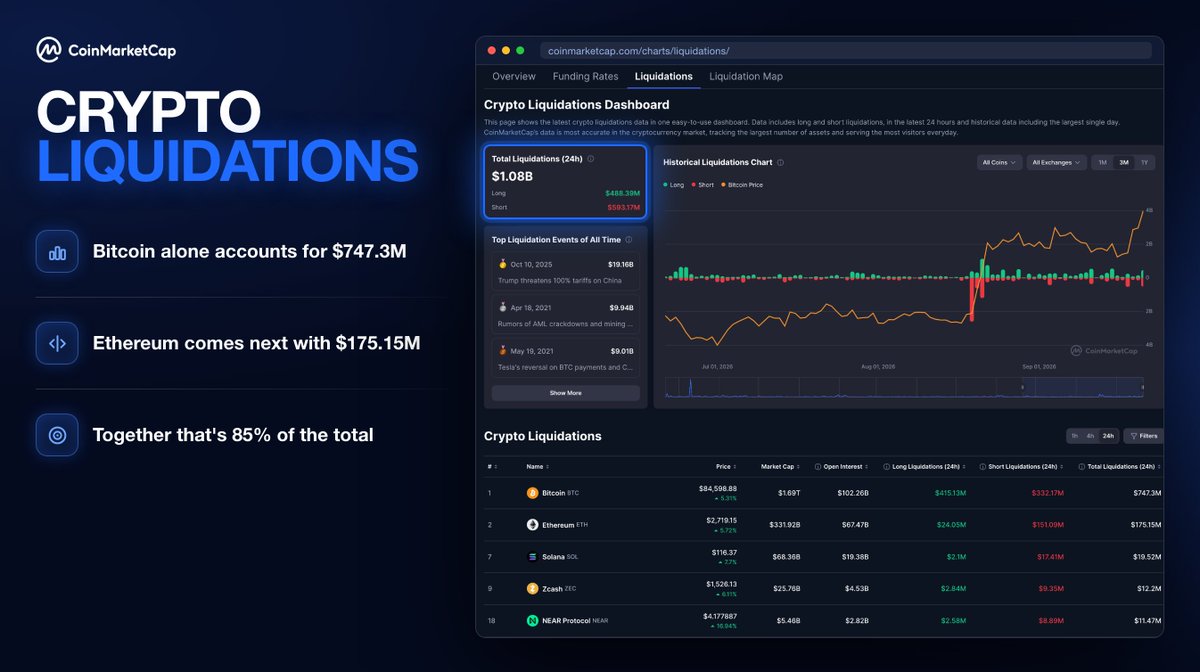
Task: Switch the table to the 24h timeframe
Action: pyautogui.click(x=1108, y=436)
